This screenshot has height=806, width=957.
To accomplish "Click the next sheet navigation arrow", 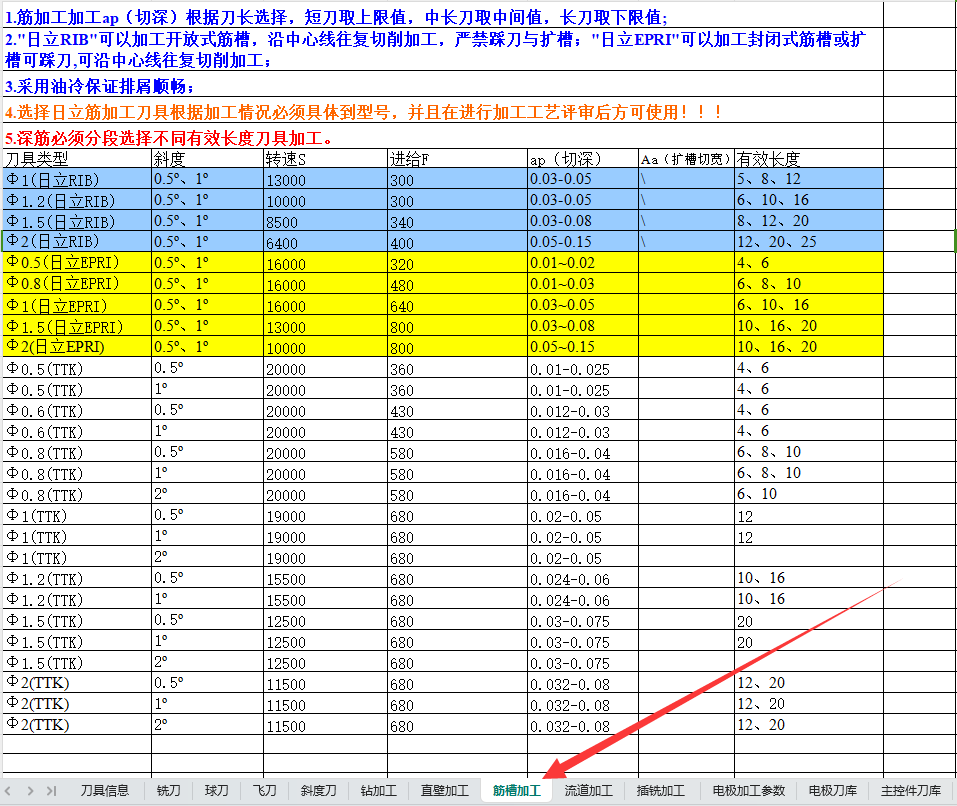I will point(30,791).
